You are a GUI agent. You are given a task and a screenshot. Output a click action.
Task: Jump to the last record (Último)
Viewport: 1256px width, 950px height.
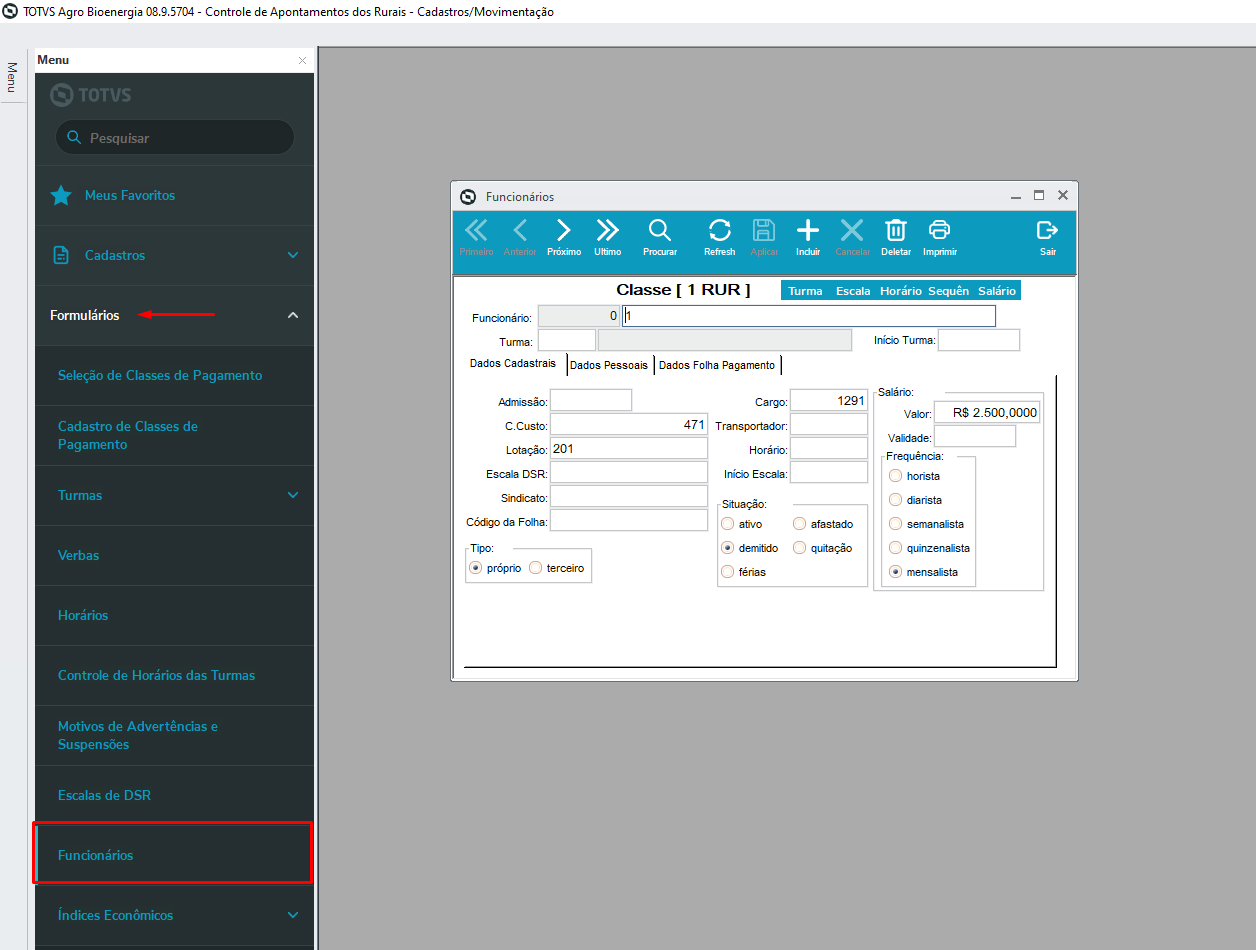click(607, 237)
